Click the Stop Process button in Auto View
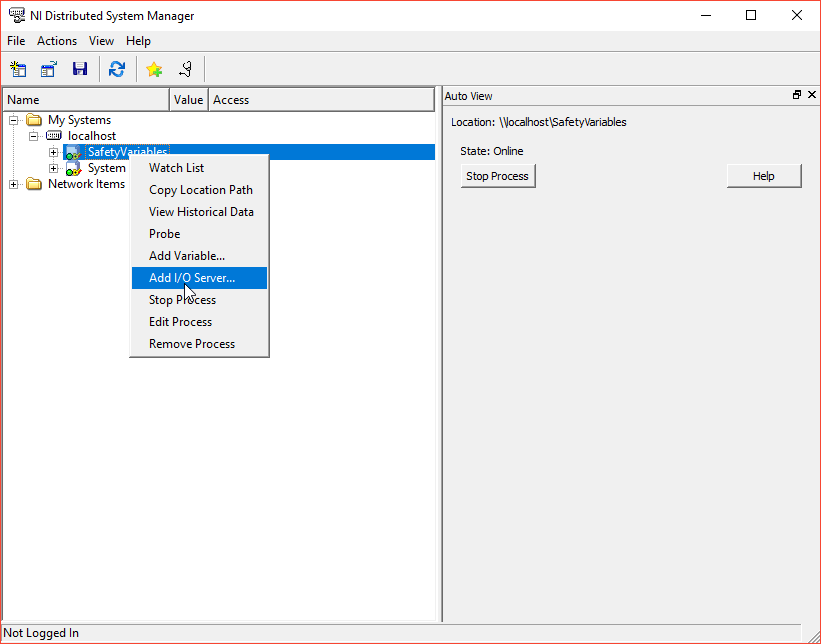The image size is (821, 644). (498, 176)
